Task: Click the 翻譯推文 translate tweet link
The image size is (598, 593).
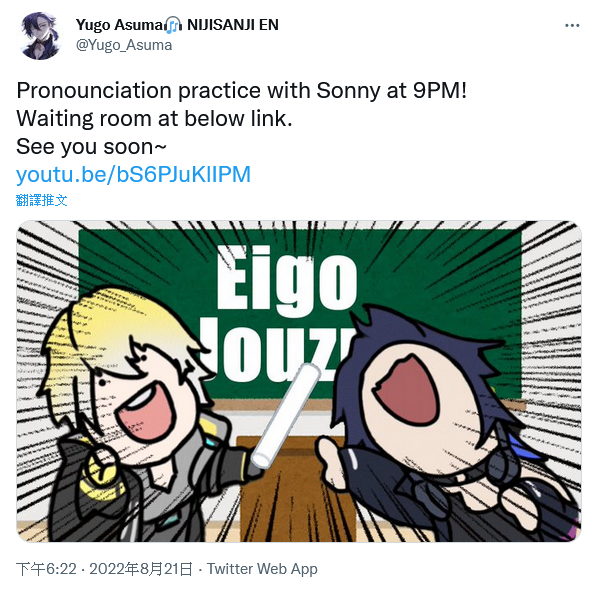Action: coord(42,200)
